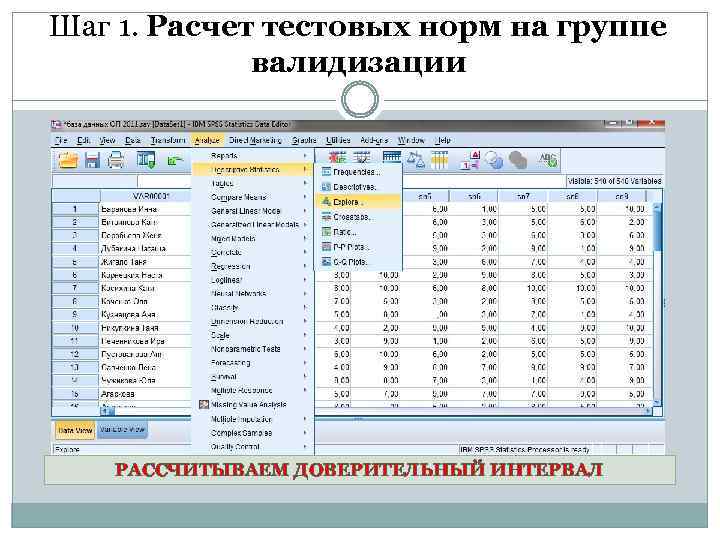
Task: Choose Missing Value Analysis menu item
Action: [253, 405]
